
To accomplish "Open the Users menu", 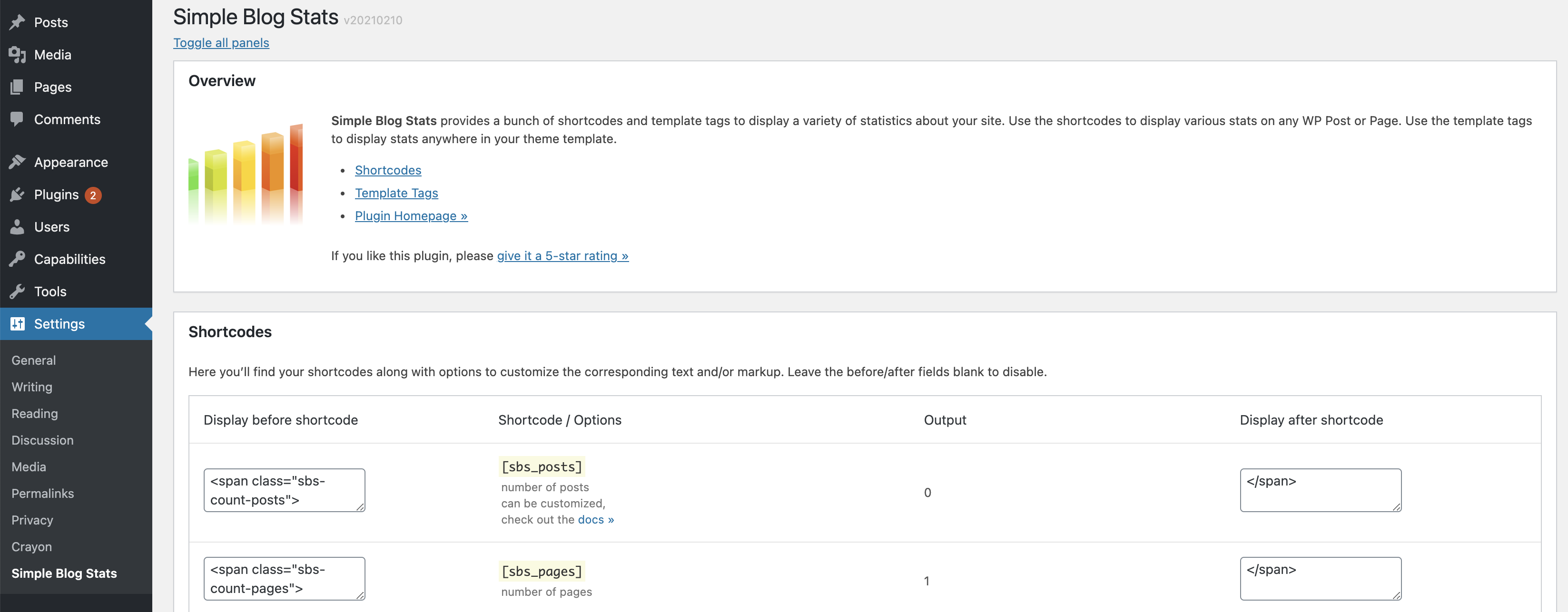I will [76, 227].
